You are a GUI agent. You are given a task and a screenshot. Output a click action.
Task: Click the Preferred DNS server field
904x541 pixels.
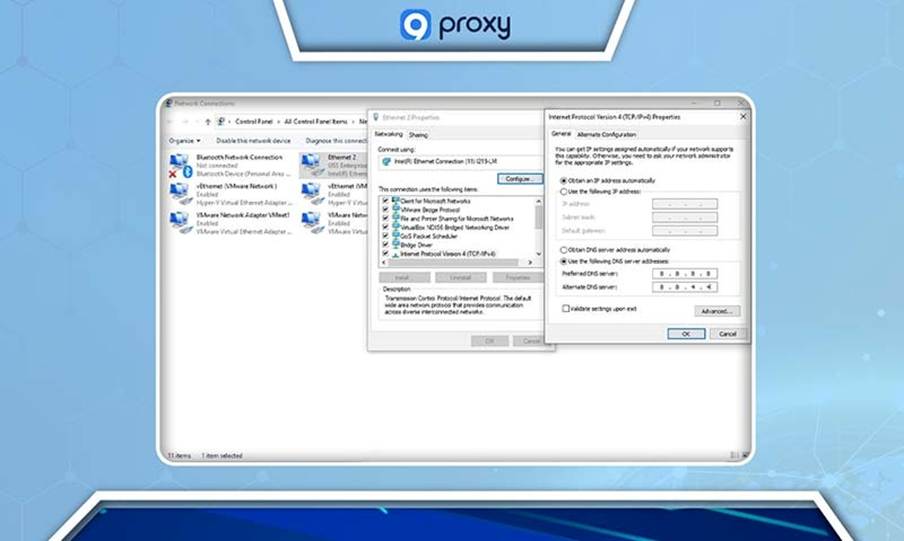coord(685,273)
